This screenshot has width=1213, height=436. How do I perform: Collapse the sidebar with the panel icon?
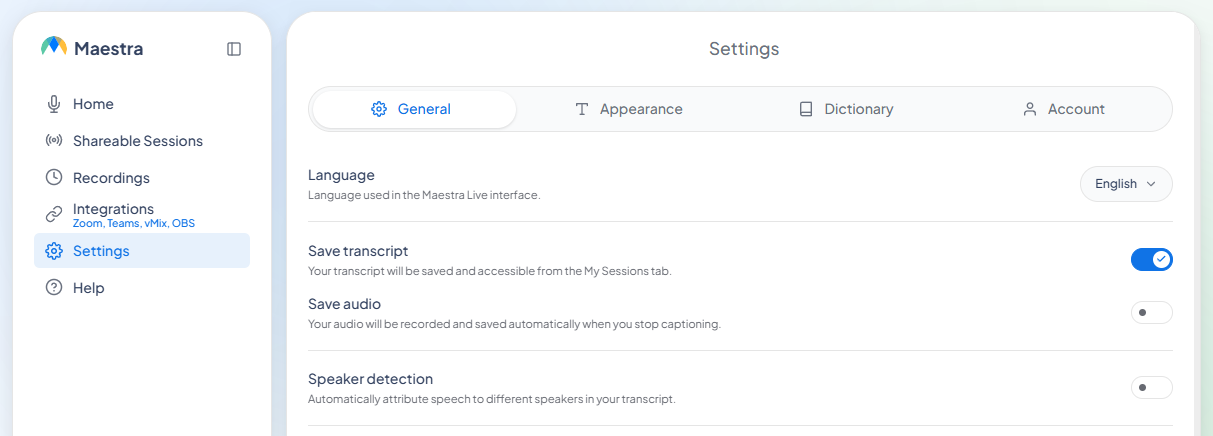pyautogui.click(x=234, y=48)
